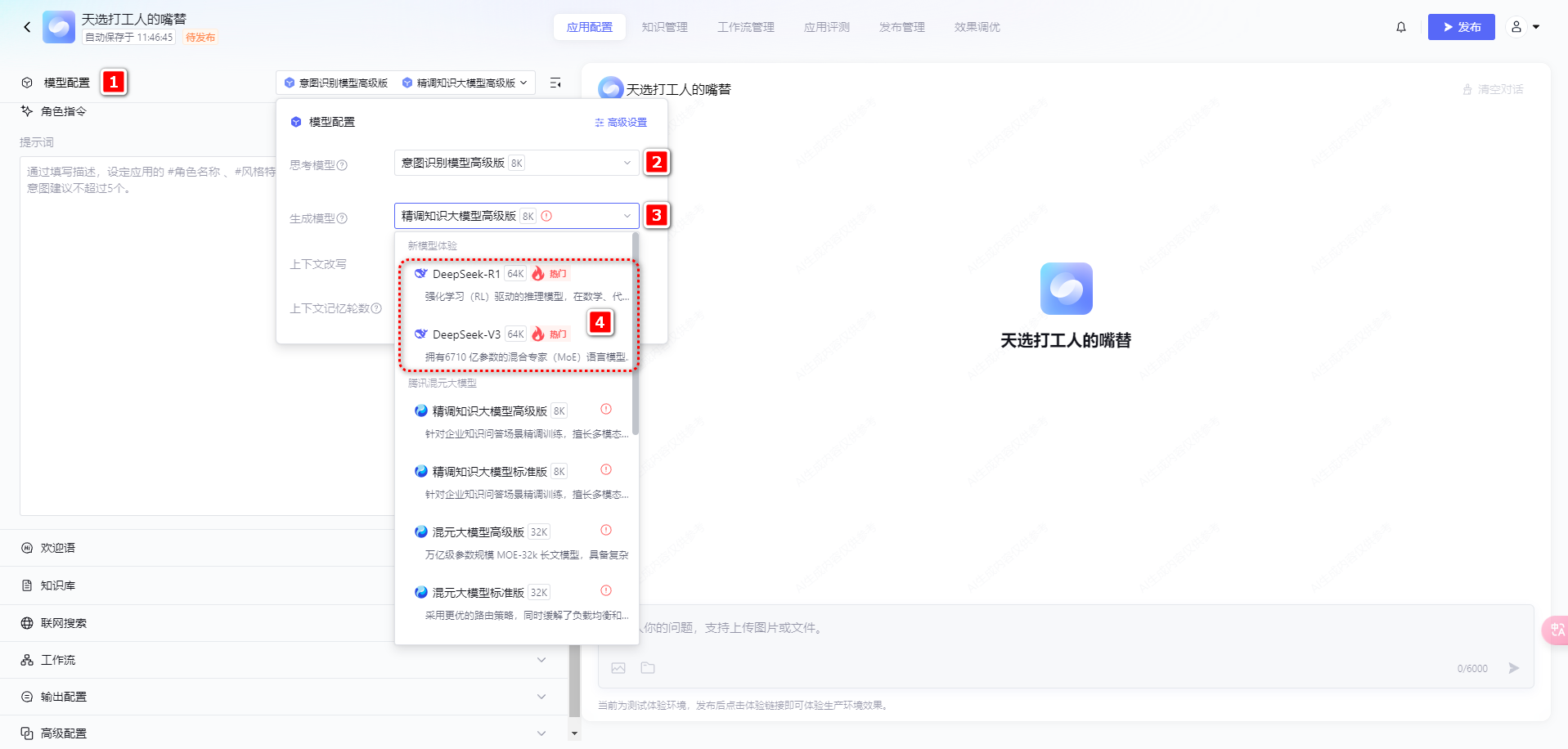The height and width of the screenshot is (749, 1568).
Task: Open 高级设置 link in model config
Action: pos(621,123)
